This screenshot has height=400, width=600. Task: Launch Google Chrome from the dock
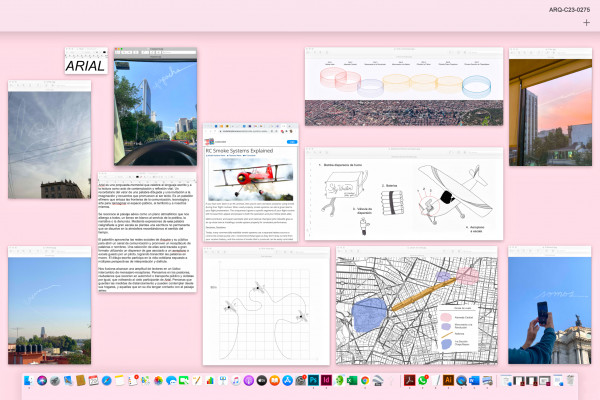tap(365, 380)
